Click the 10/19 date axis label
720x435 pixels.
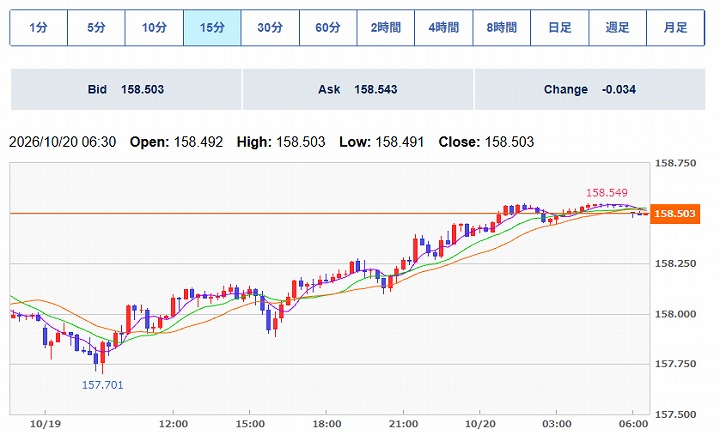(x=45, y=424)
